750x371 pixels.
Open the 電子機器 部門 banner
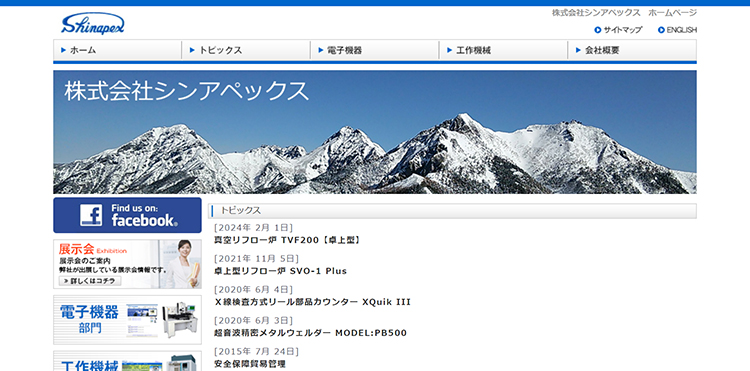[x=127, y=320]
